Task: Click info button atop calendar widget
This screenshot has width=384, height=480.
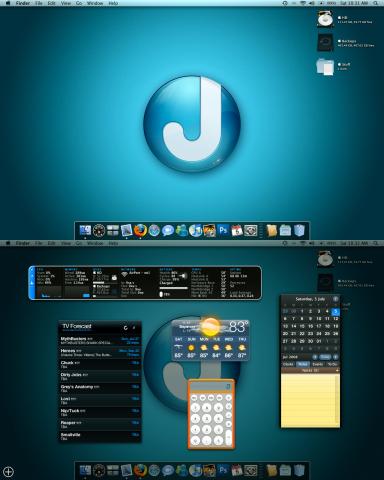Action: click(336, 299)
